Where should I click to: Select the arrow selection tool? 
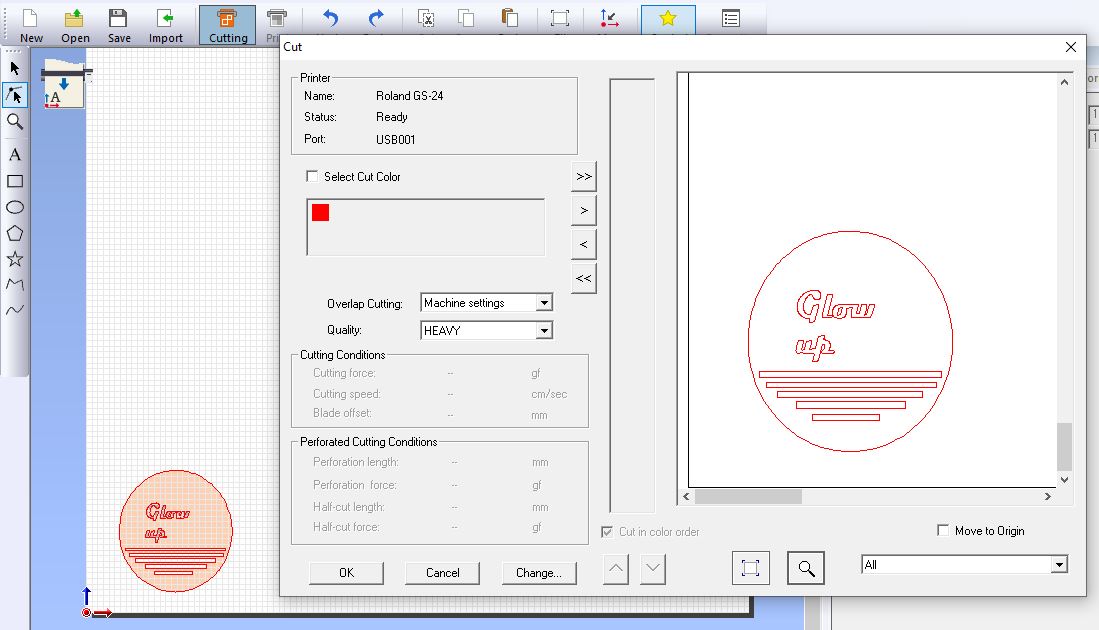15,68
